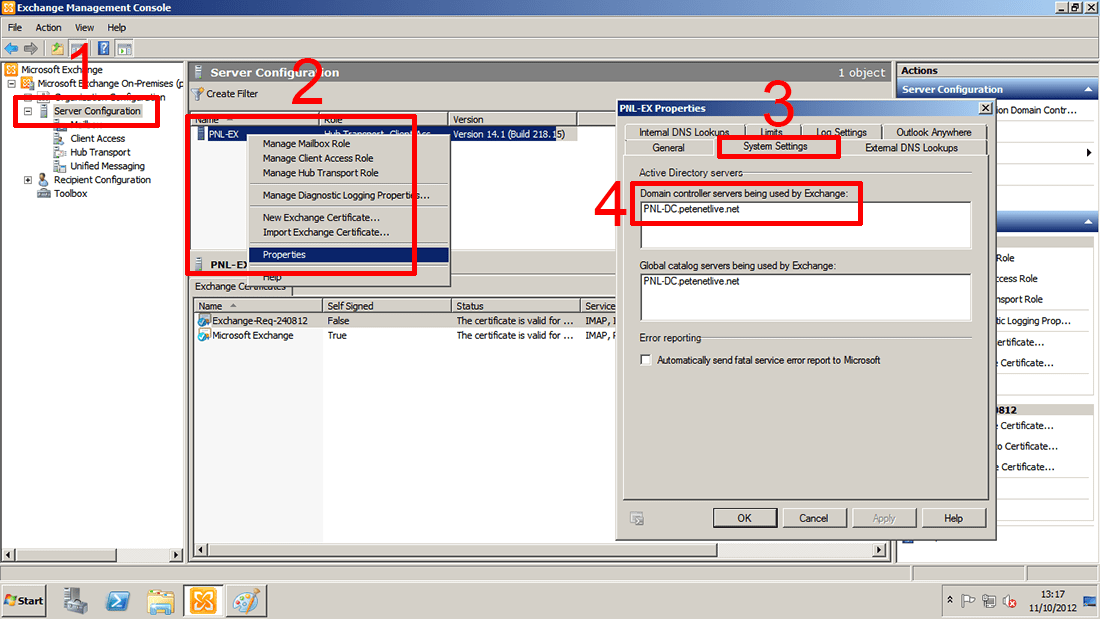Open PowerShell from the taskbar

118,600
